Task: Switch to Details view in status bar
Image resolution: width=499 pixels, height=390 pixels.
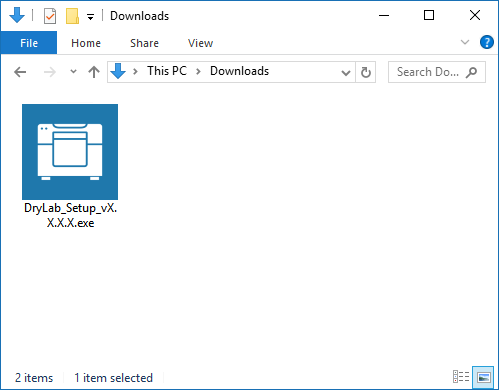Action: [x=461, y=377]
